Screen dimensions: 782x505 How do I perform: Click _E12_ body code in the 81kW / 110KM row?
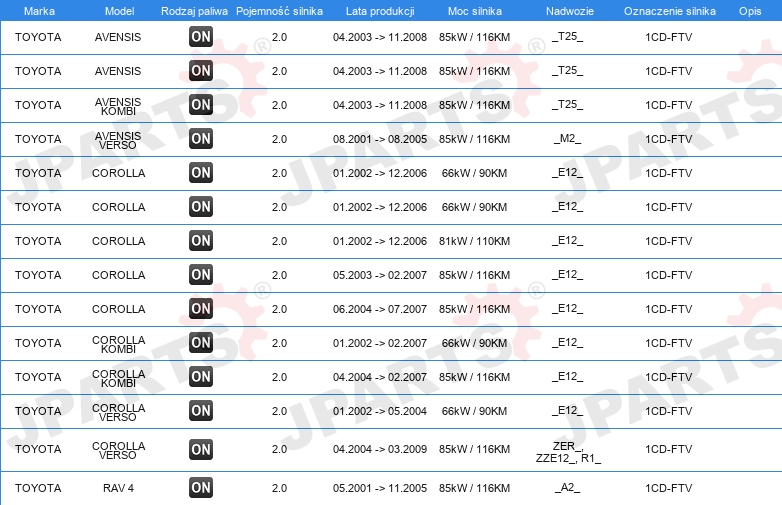pos(568,241)
